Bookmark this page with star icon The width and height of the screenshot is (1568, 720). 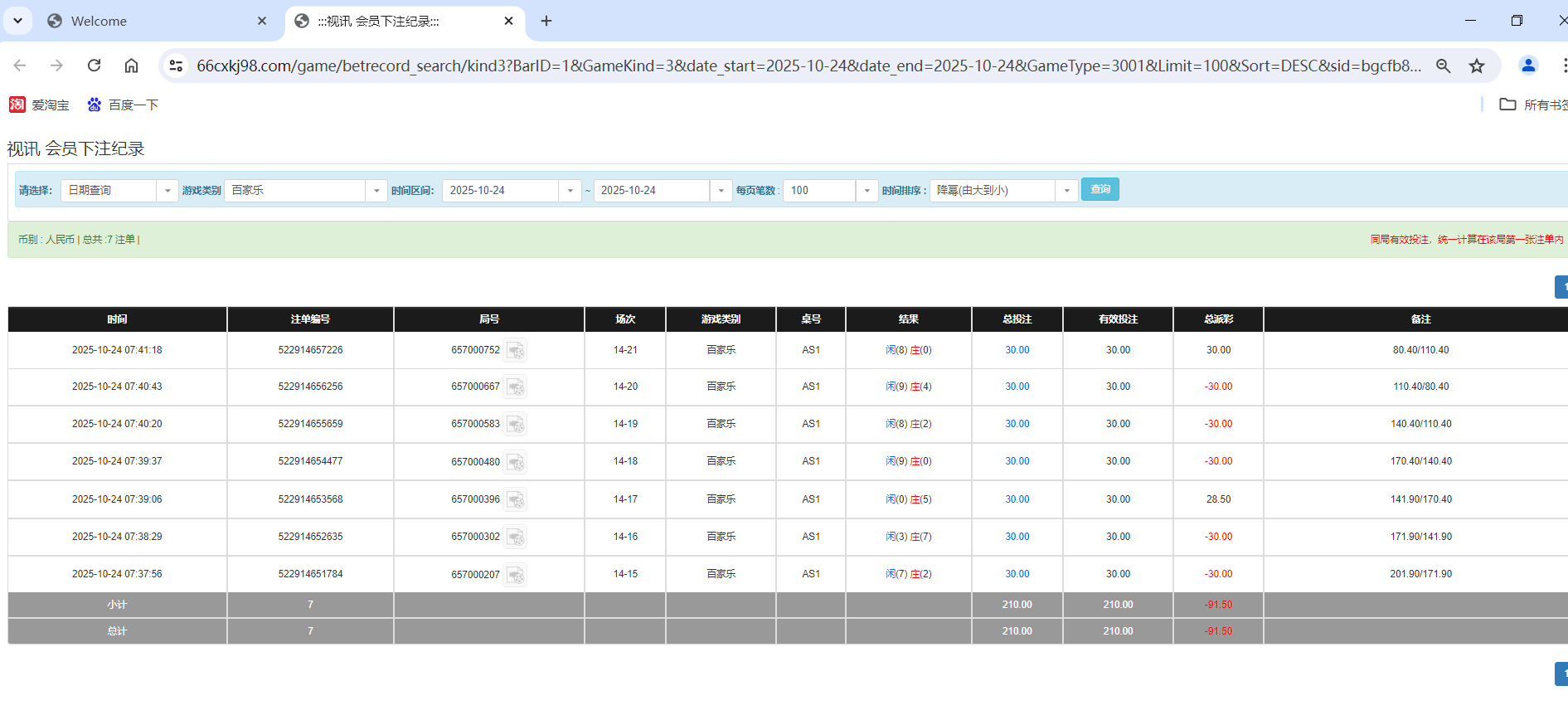tap(1476, 66)
